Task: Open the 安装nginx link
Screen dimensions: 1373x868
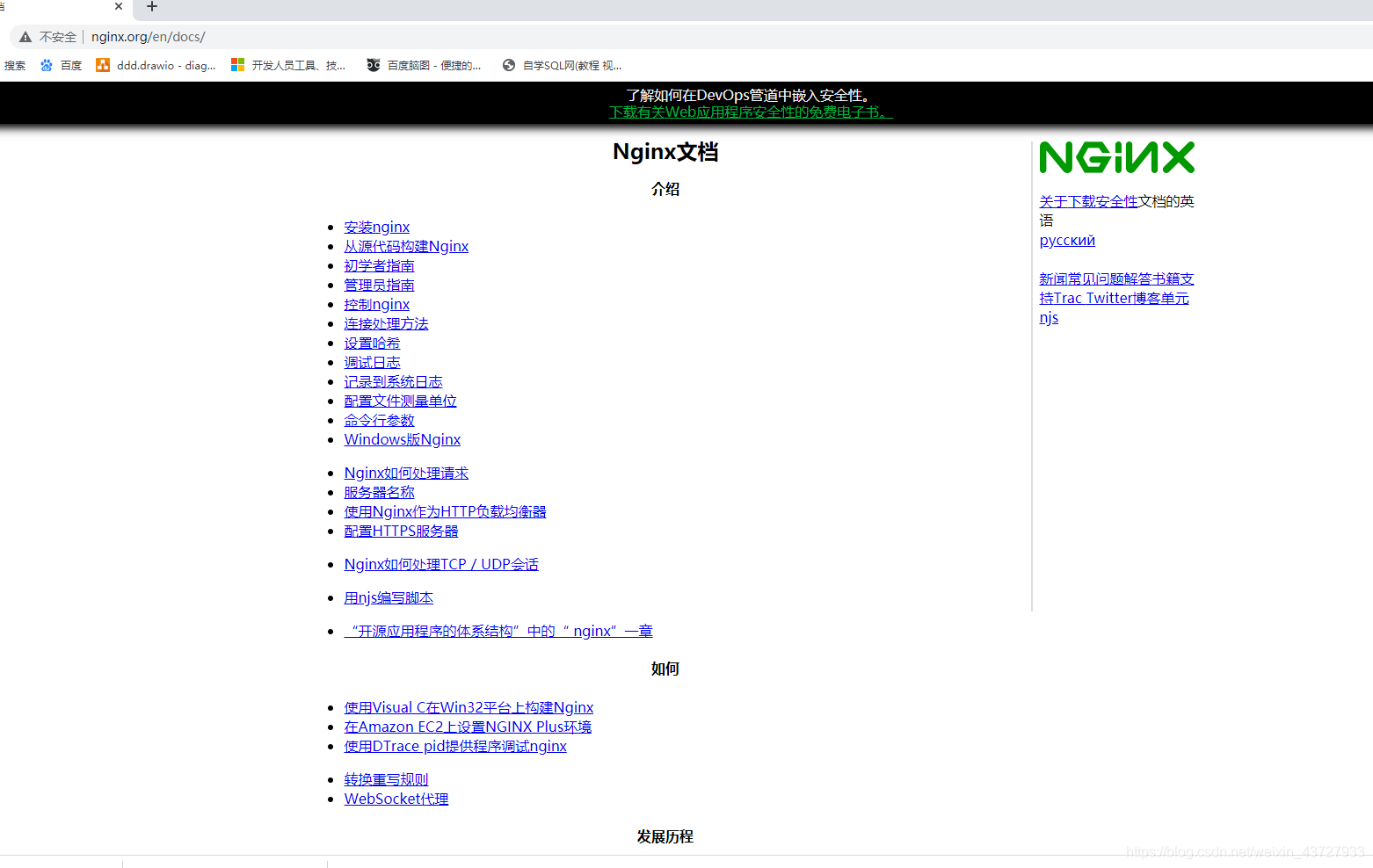Action: tap(376, 227)
